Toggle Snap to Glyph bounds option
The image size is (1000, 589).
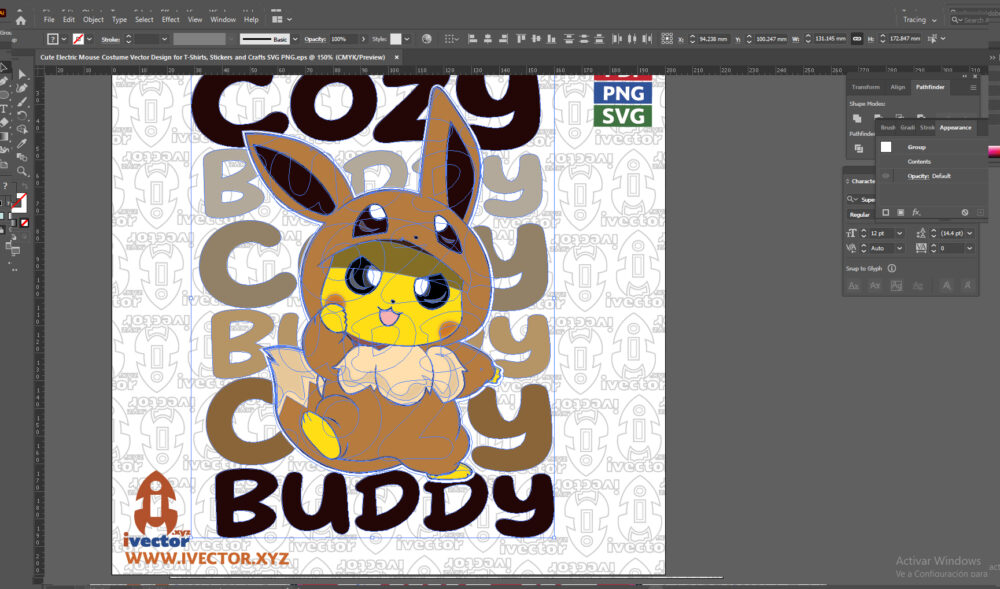(x=896, y=286)
